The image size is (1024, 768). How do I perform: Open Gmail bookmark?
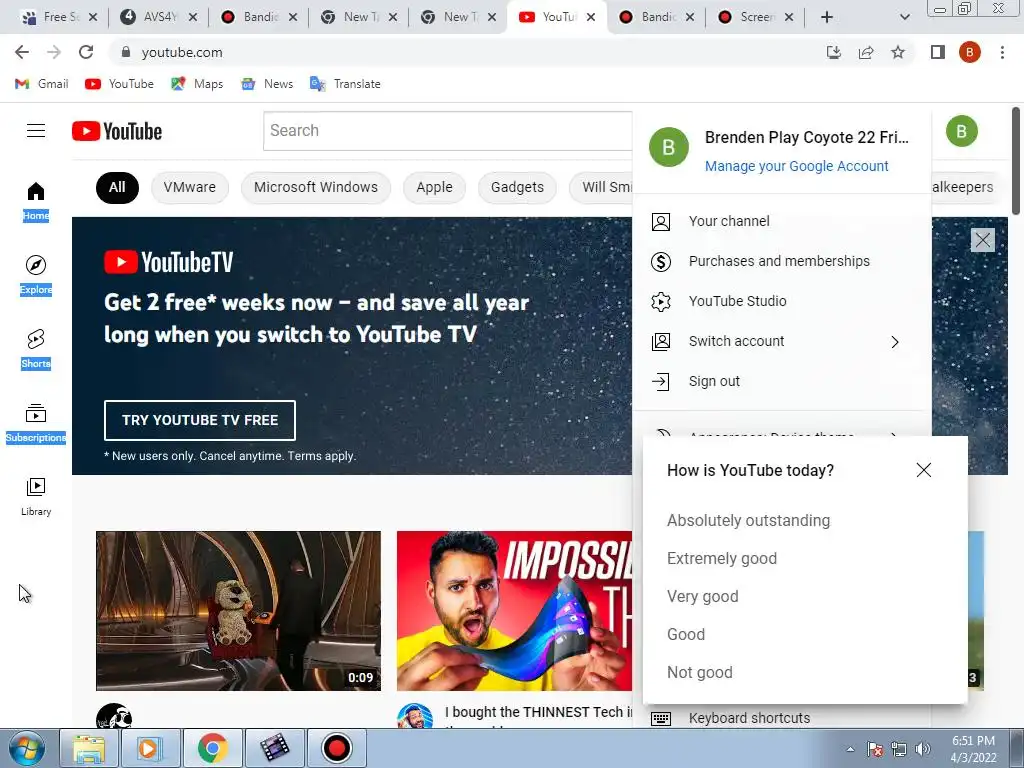42,84
